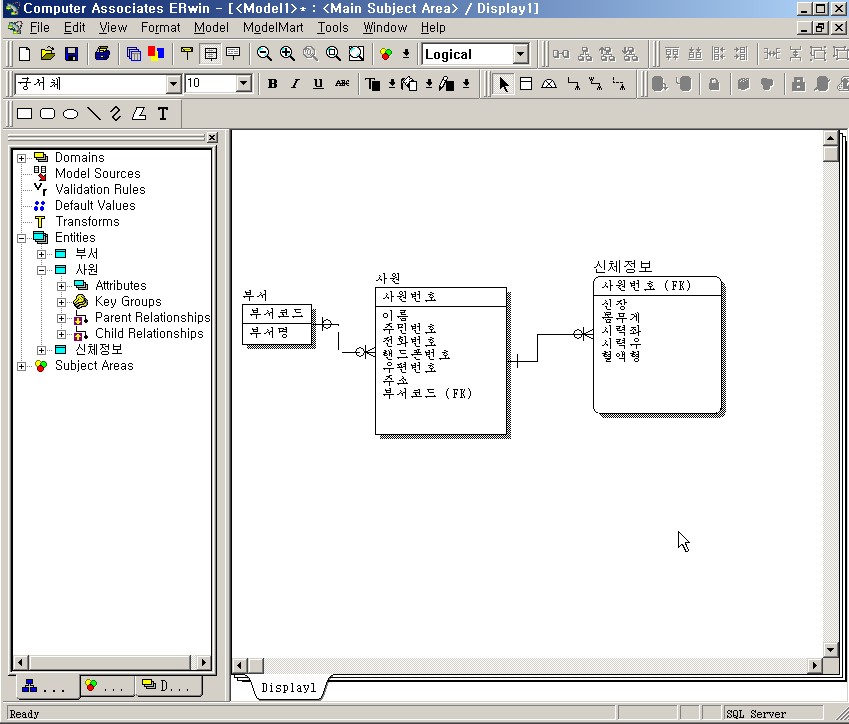Choose the Identifying relationship tool
The height and width of the screenshot is (724, 849).
[x=573, y=83]
